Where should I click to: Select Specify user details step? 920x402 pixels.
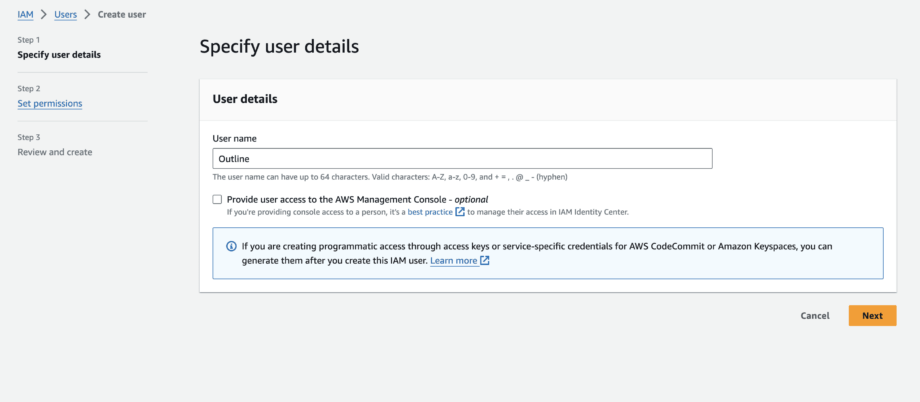click(59, 55)
